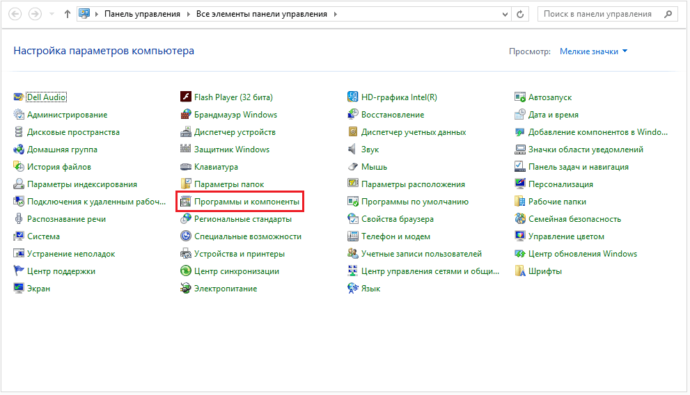Open the Язык icon
The width and height of the screenshot is (690, 395).
[x=352, y=289]
